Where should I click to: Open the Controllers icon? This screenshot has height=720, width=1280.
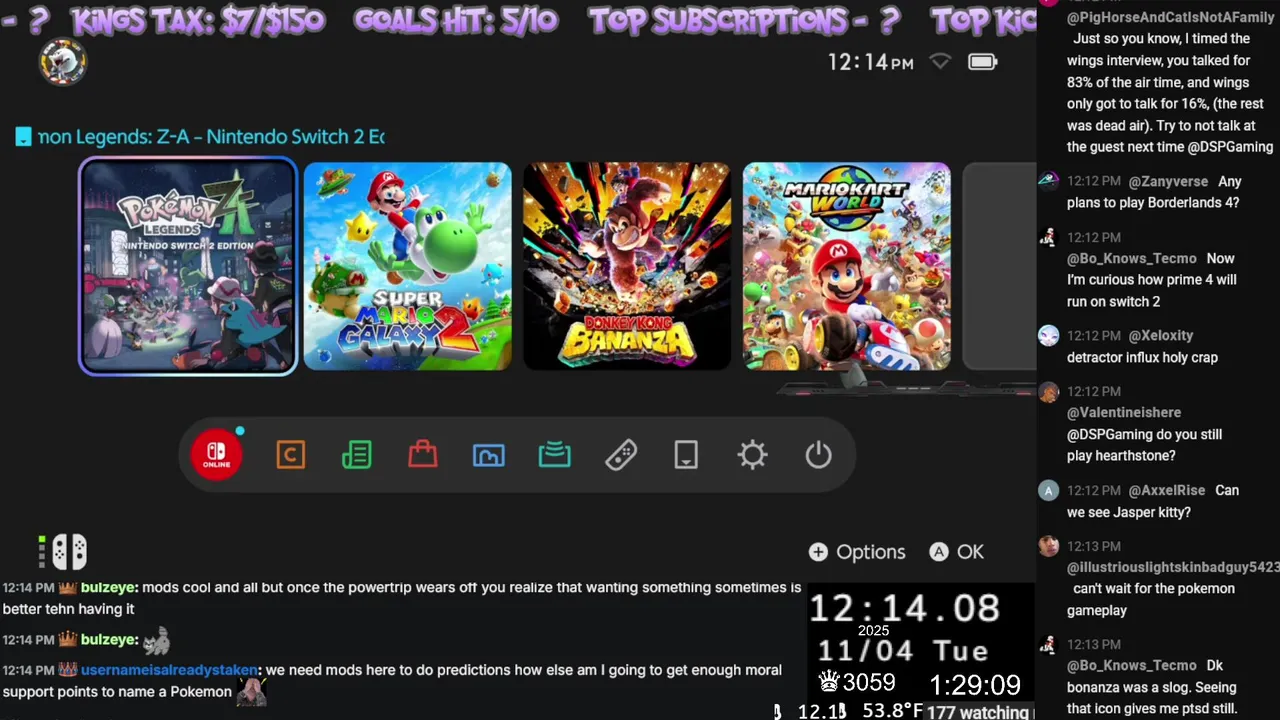click(x=621, y=455)
